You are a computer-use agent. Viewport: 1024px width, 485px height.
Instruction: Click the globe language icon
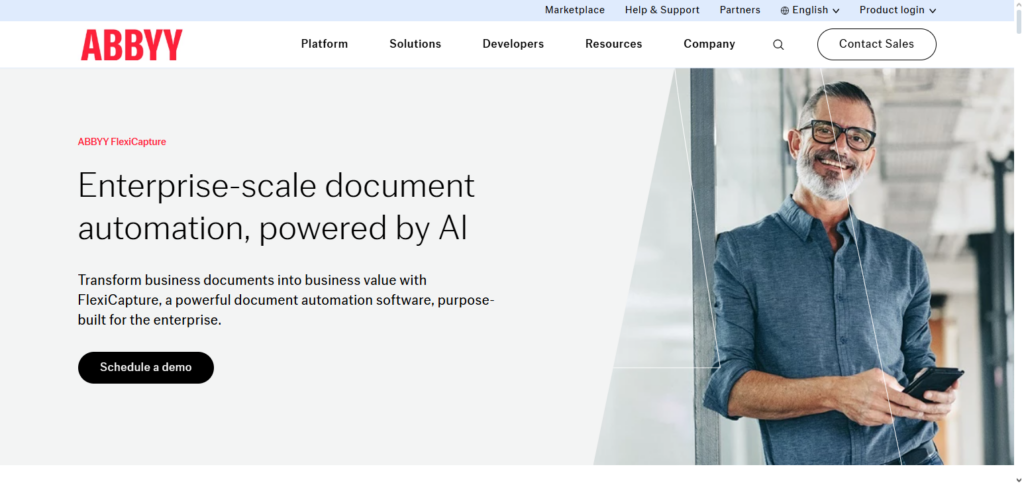785,10
